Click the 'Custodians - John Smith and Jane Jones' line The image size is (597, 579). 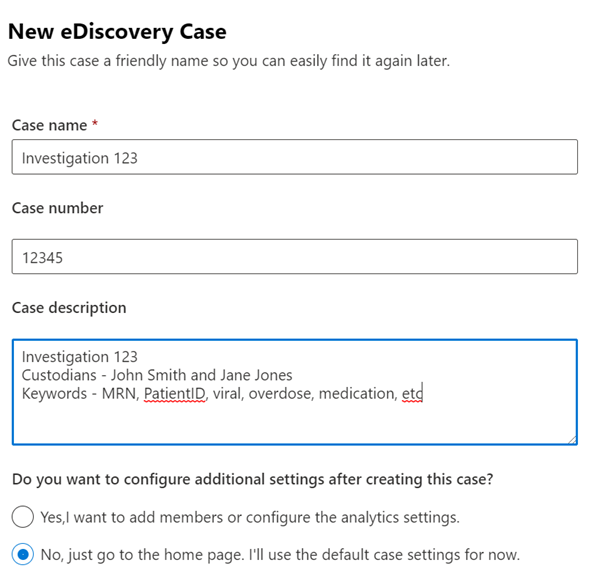tap(157, 375)
